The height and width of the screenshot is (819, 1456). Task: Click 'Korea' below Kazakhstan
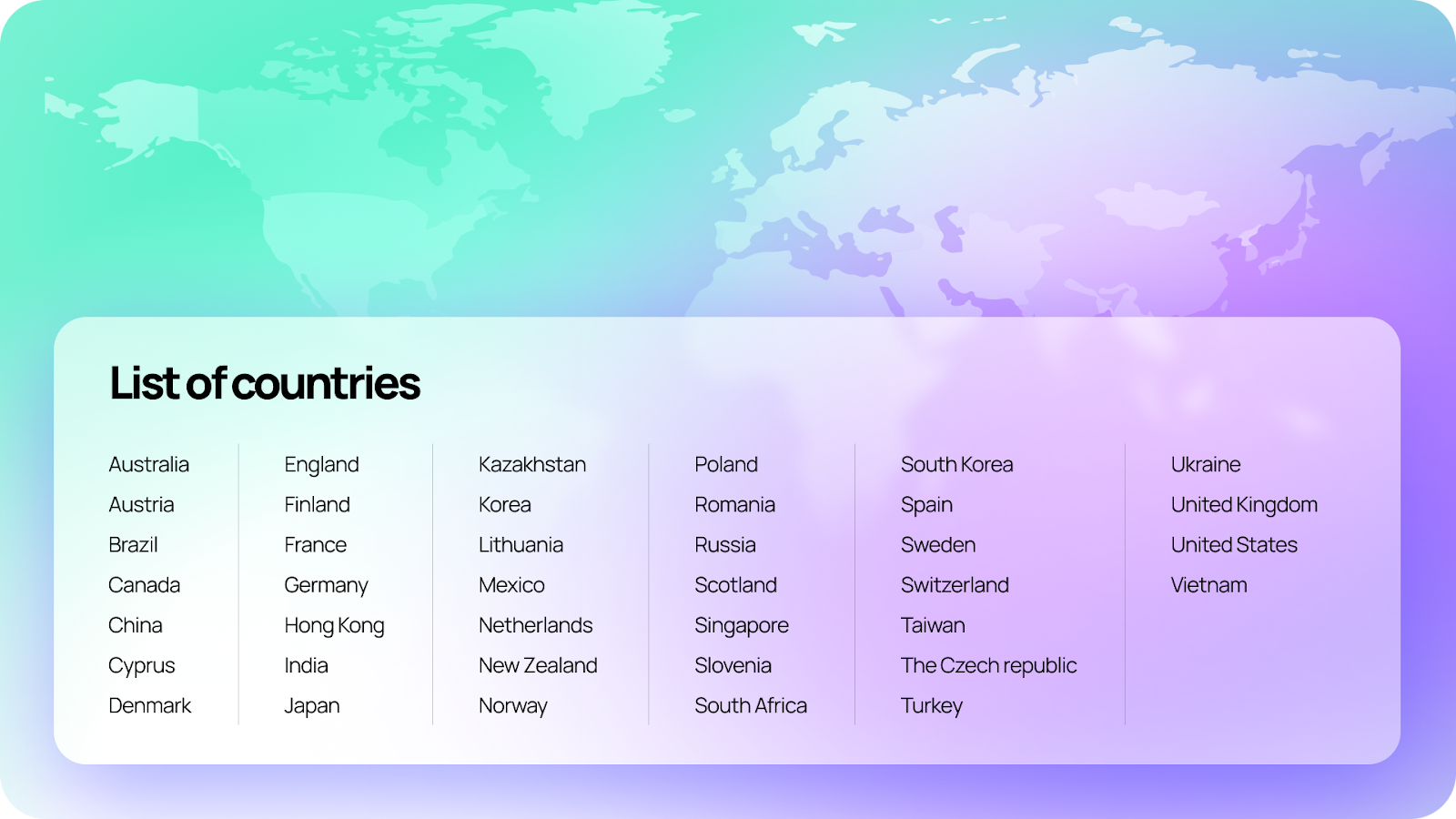click(505, 504)
